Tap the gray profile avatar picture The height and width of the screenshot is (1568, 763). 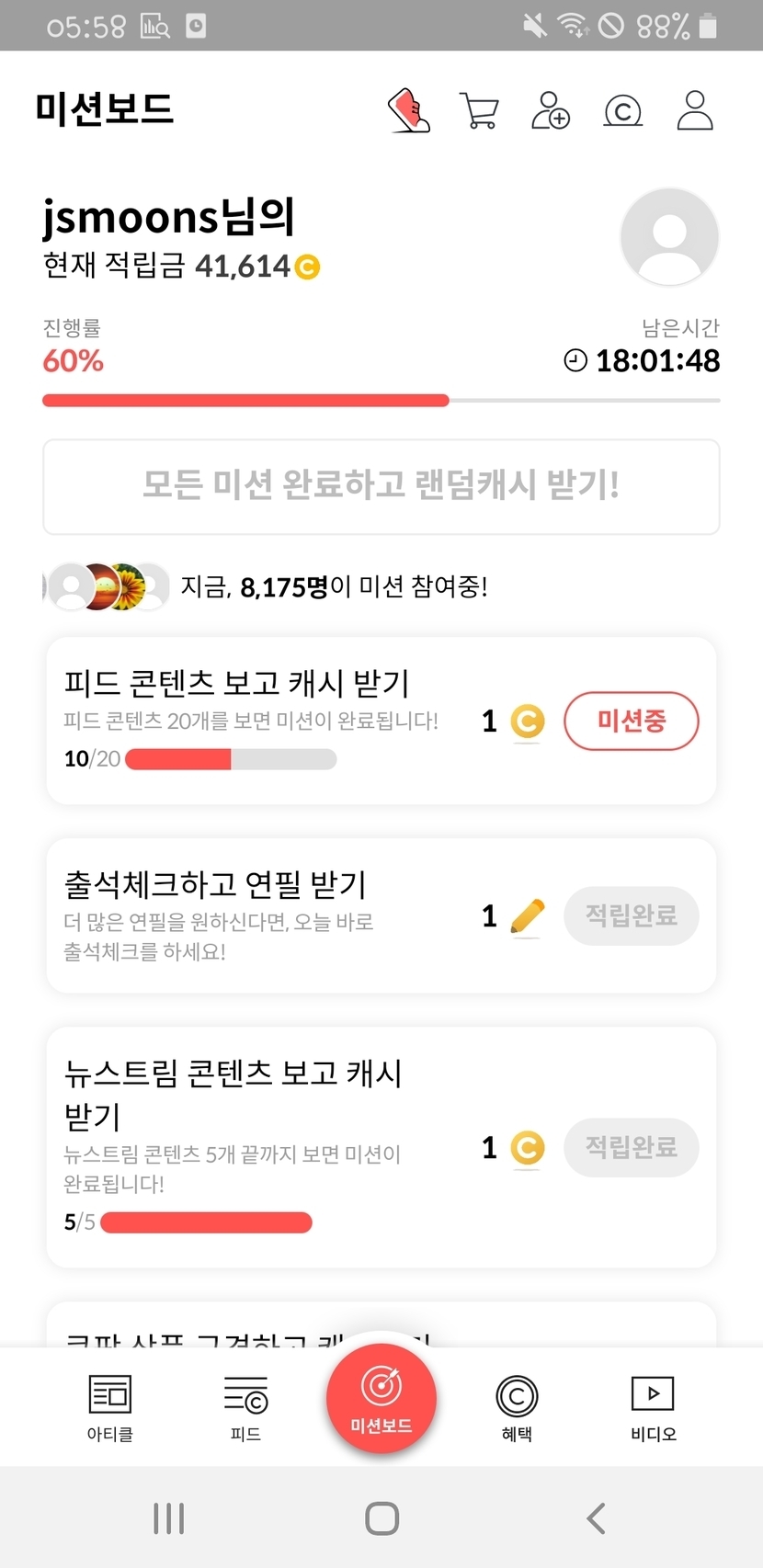[669, 237]
